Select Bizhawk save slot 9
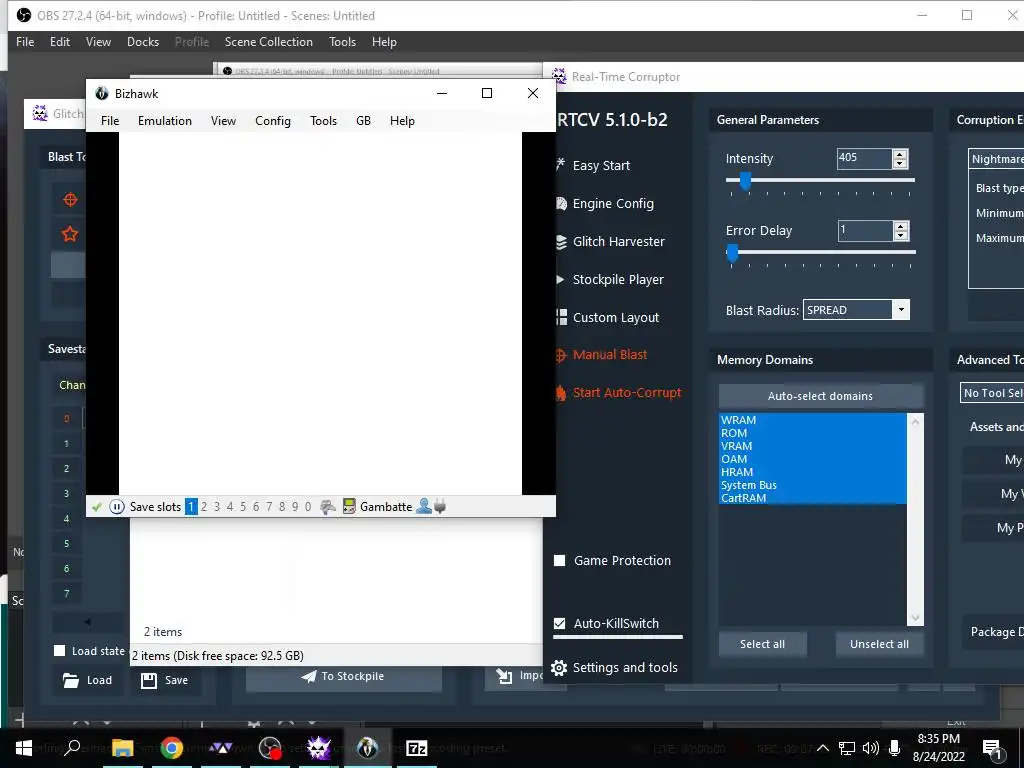The image size is (1024, 768). pyautogui.click(x=295, y=507)
